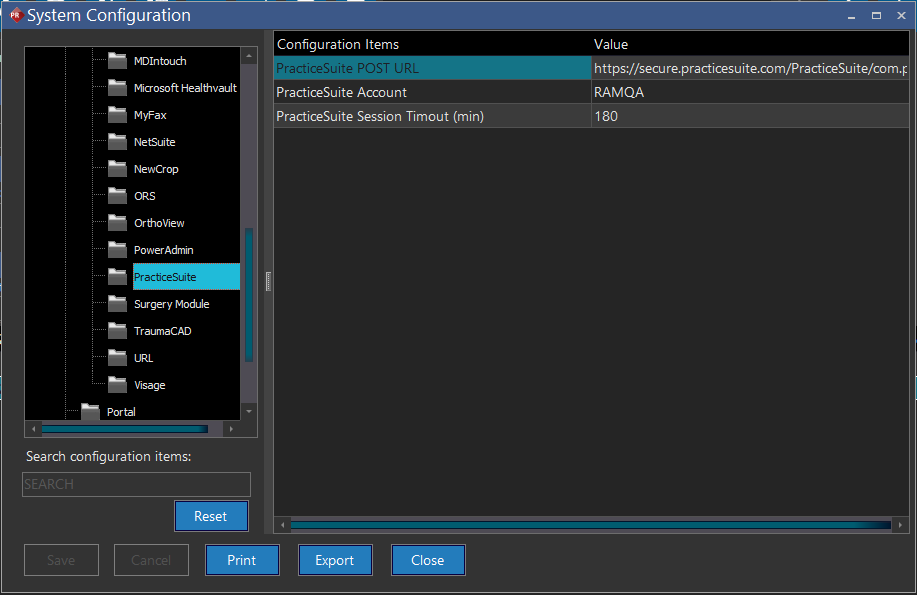917x595 pixels.
Task: Select the ORS tree entry
Action: click(x=144, y=195)
